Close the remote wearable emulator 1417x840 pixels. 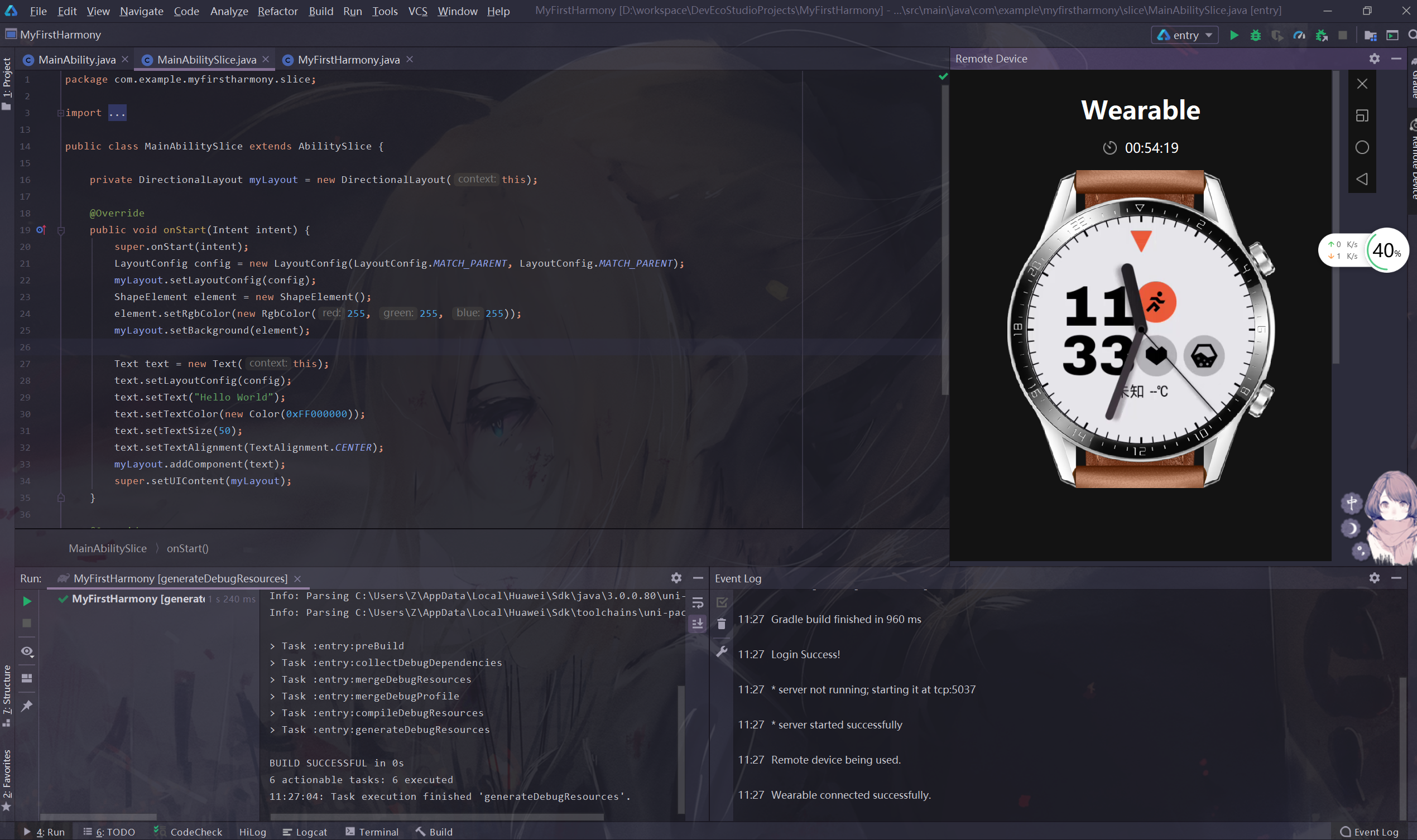1362,84
